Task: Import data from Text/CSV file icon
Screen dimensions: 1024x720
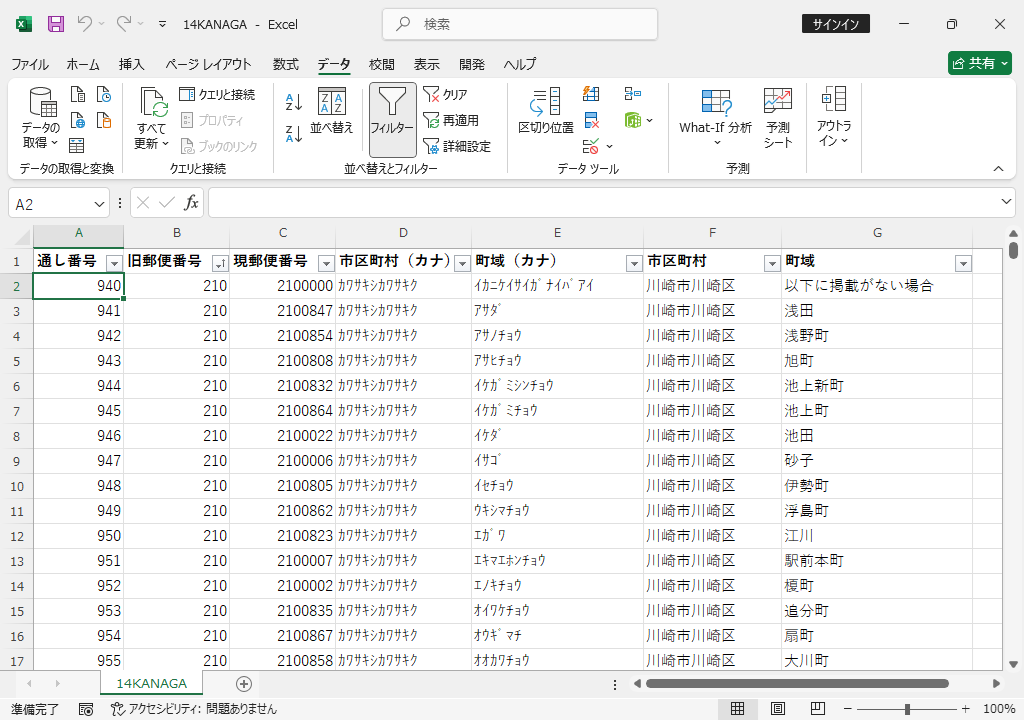Action: tap(78, 94)
